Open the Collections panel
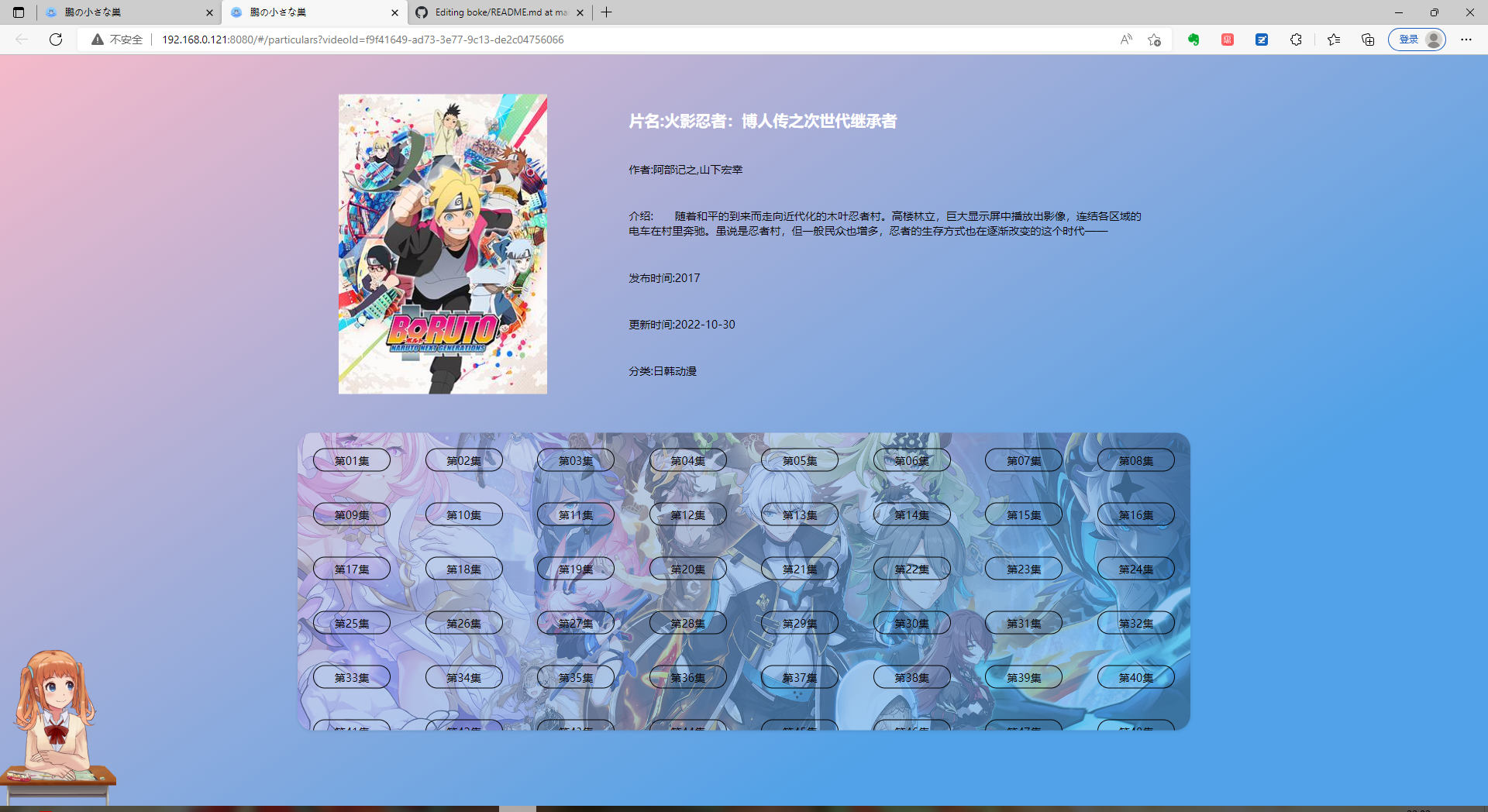 [1367, 39]
